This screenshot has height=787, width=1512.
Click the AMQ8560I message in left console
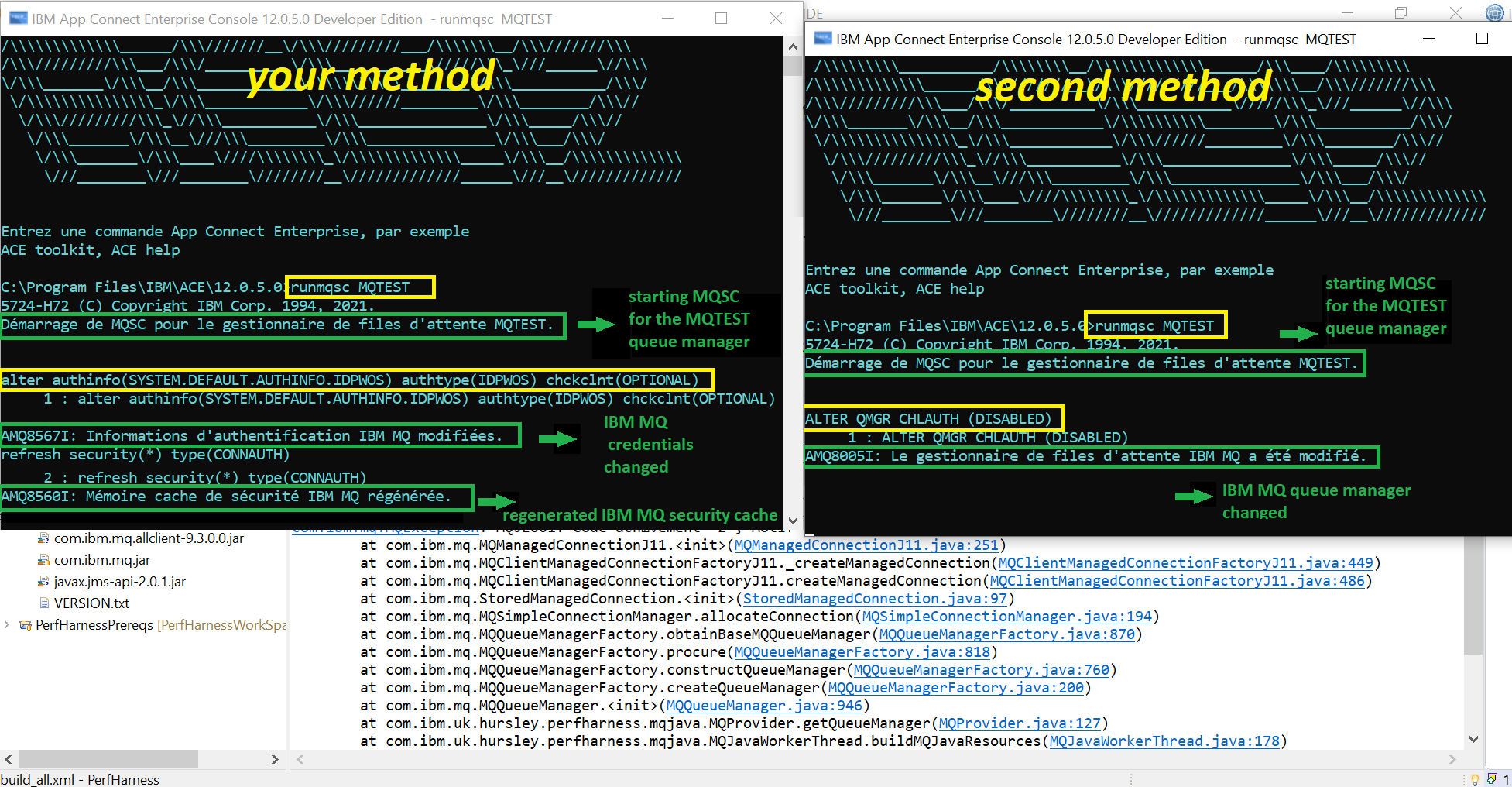coord(226,497)
